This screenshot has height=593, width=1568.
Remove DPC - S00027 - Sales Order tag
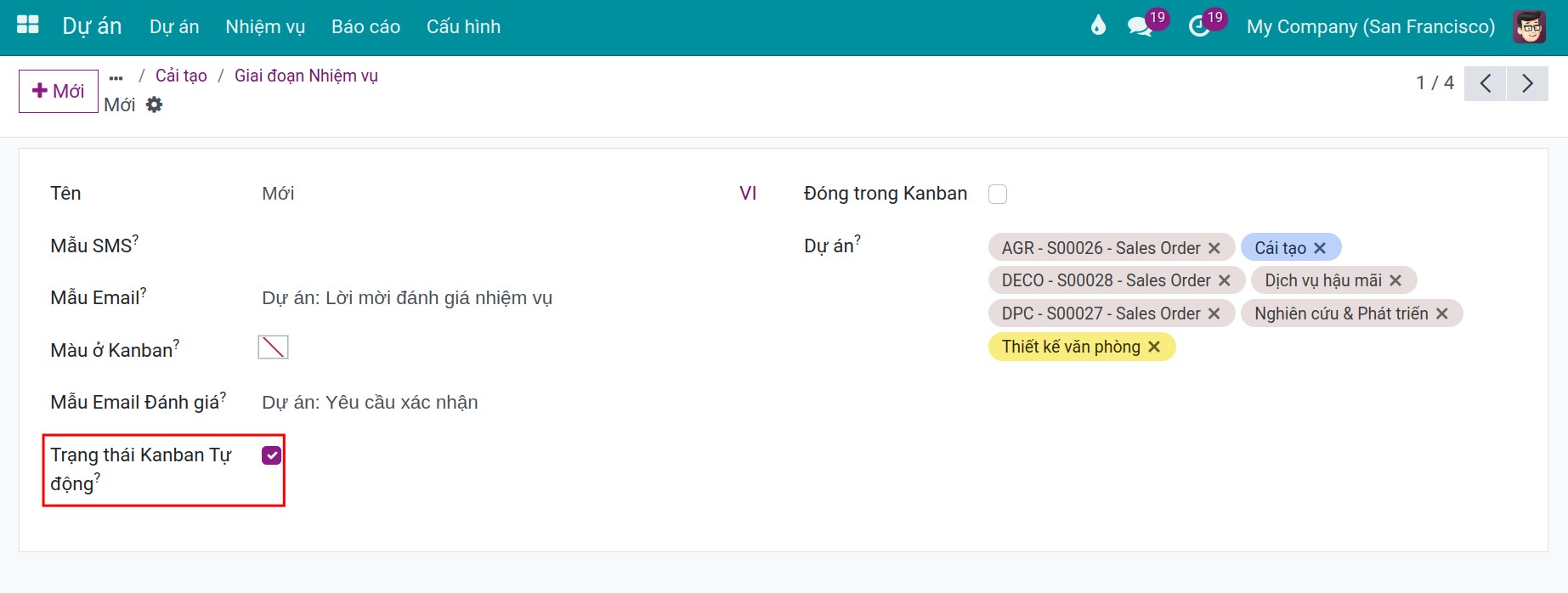(1214, 313)
